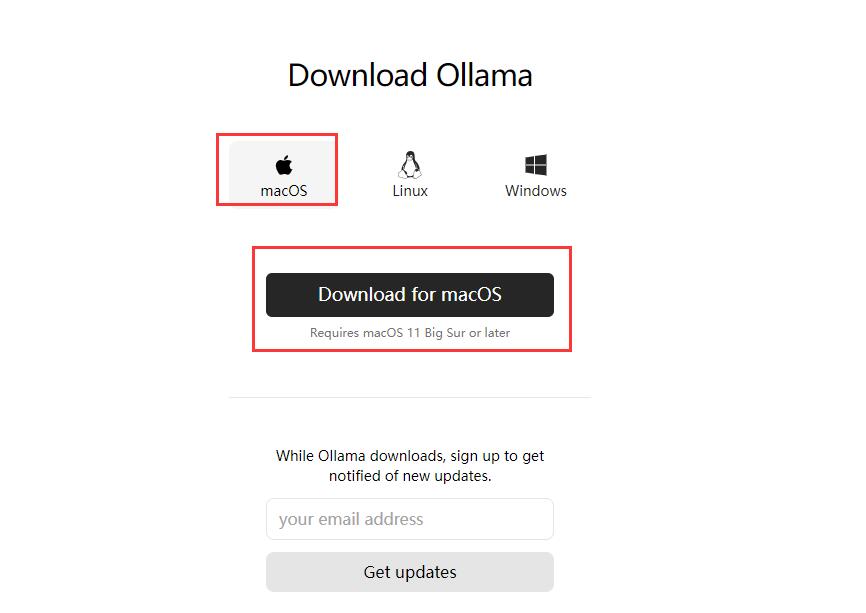Click the red outline around the download section
The height and width of the screenshot is (613, 866).
coord(412,249)
